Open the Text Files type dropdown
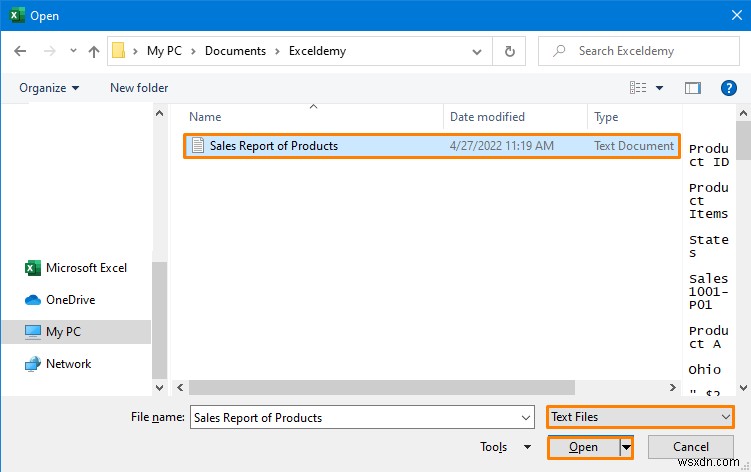Viewport: 751px width, 472px height. pyautogui.click(x=640, y=417)
